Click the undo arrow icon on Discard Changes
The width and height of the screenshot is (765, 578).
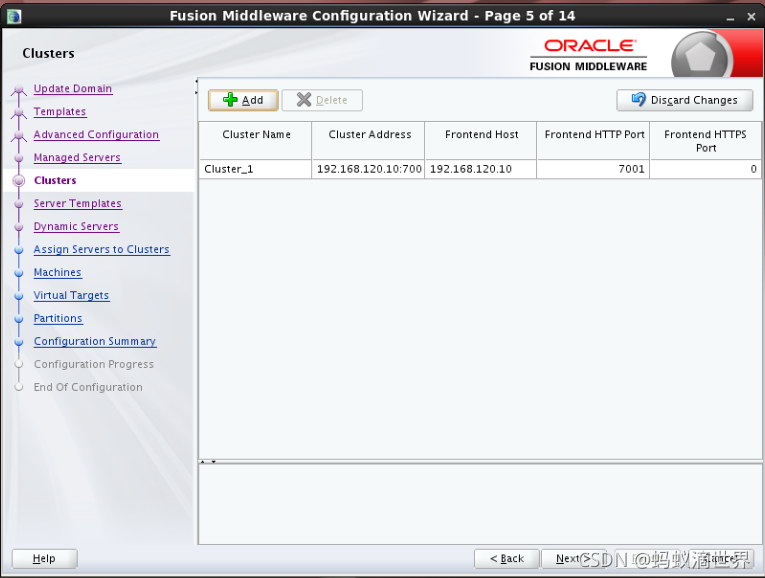(x=638, y=99)
